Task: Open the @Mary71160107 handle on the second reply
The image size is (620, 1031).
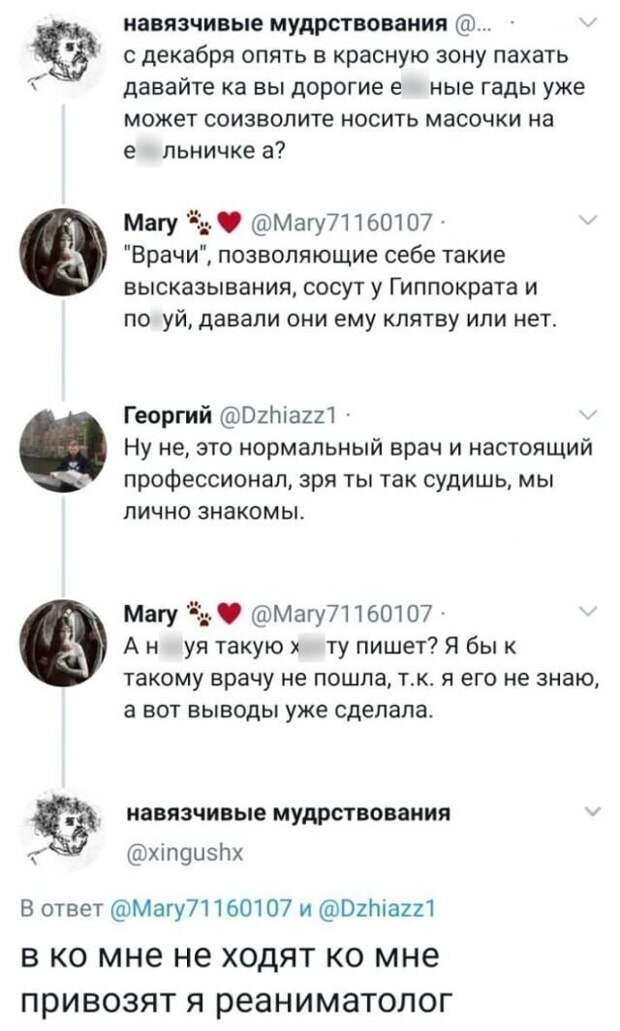Action: point(343,614)
